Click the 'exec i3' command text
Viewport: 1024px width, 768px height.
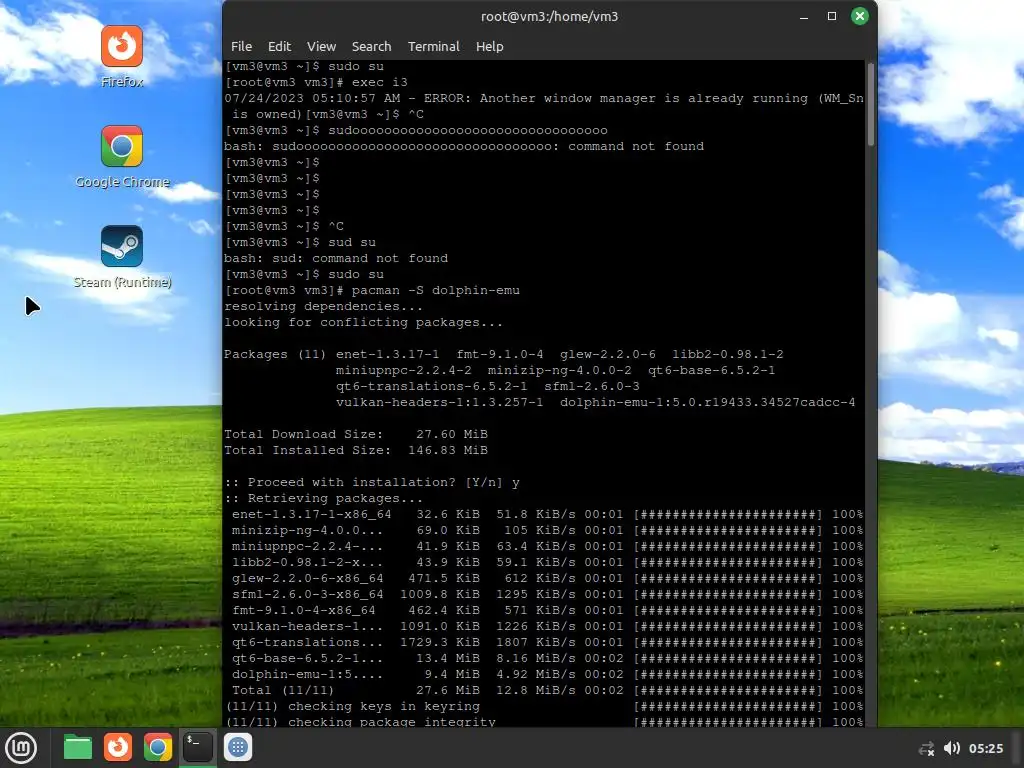click(x=379, y=82)
